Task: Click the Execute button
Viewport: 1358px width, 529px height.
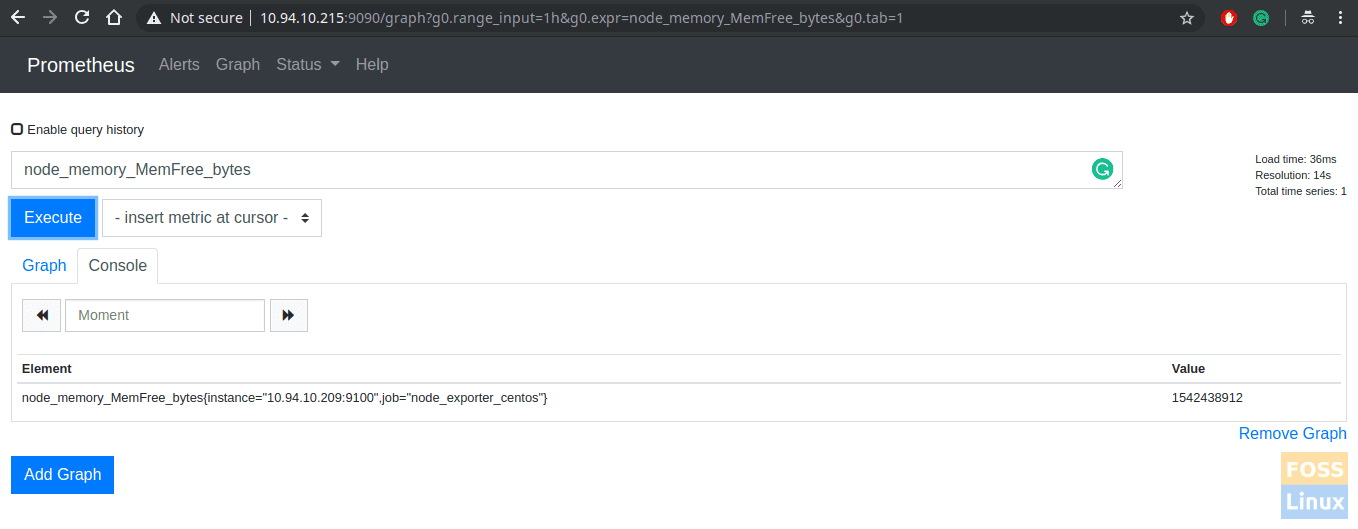Action: (53, 217)
